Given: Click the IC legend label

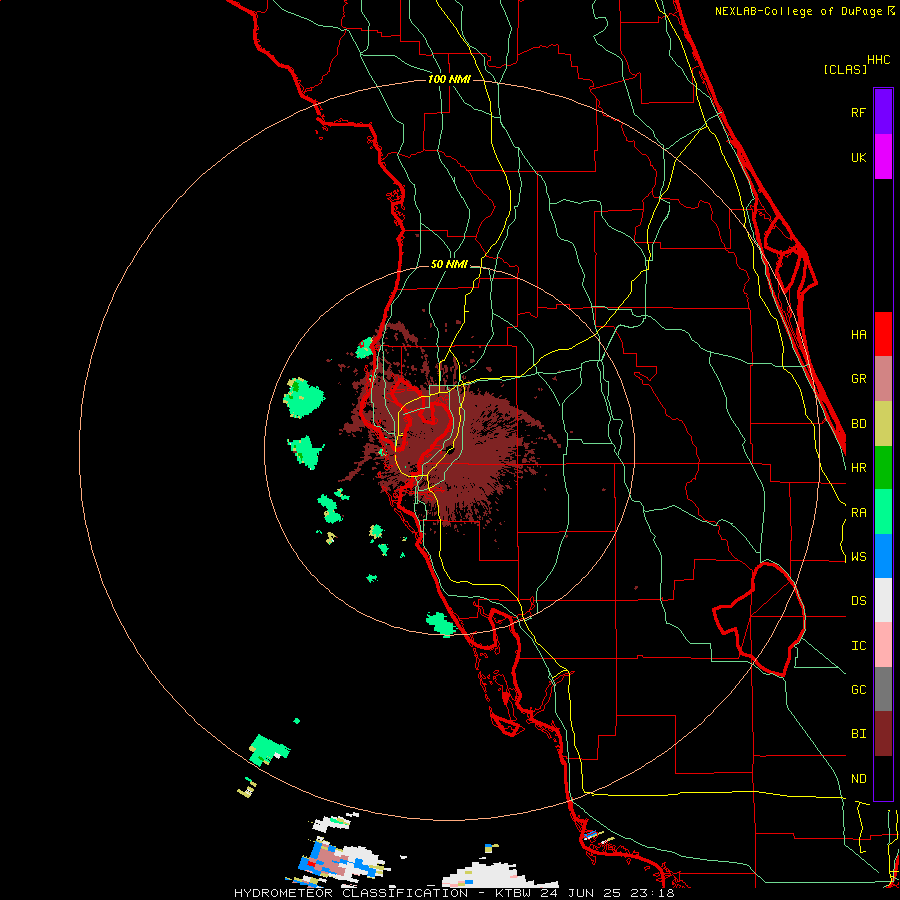Looking at the screenshot, I should click(858, 646).
